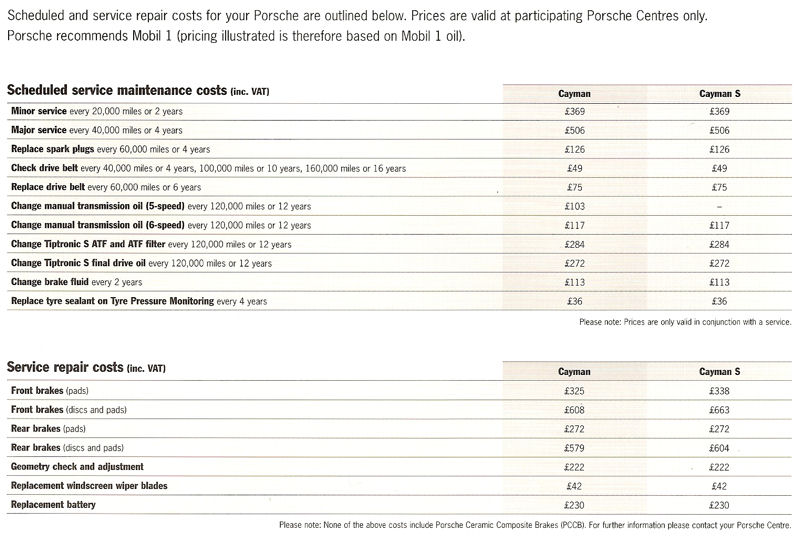The width and height of the screenshot is (800, 537).
Task: Click the Cayman column header in repair table
Action: click(574, 371)
